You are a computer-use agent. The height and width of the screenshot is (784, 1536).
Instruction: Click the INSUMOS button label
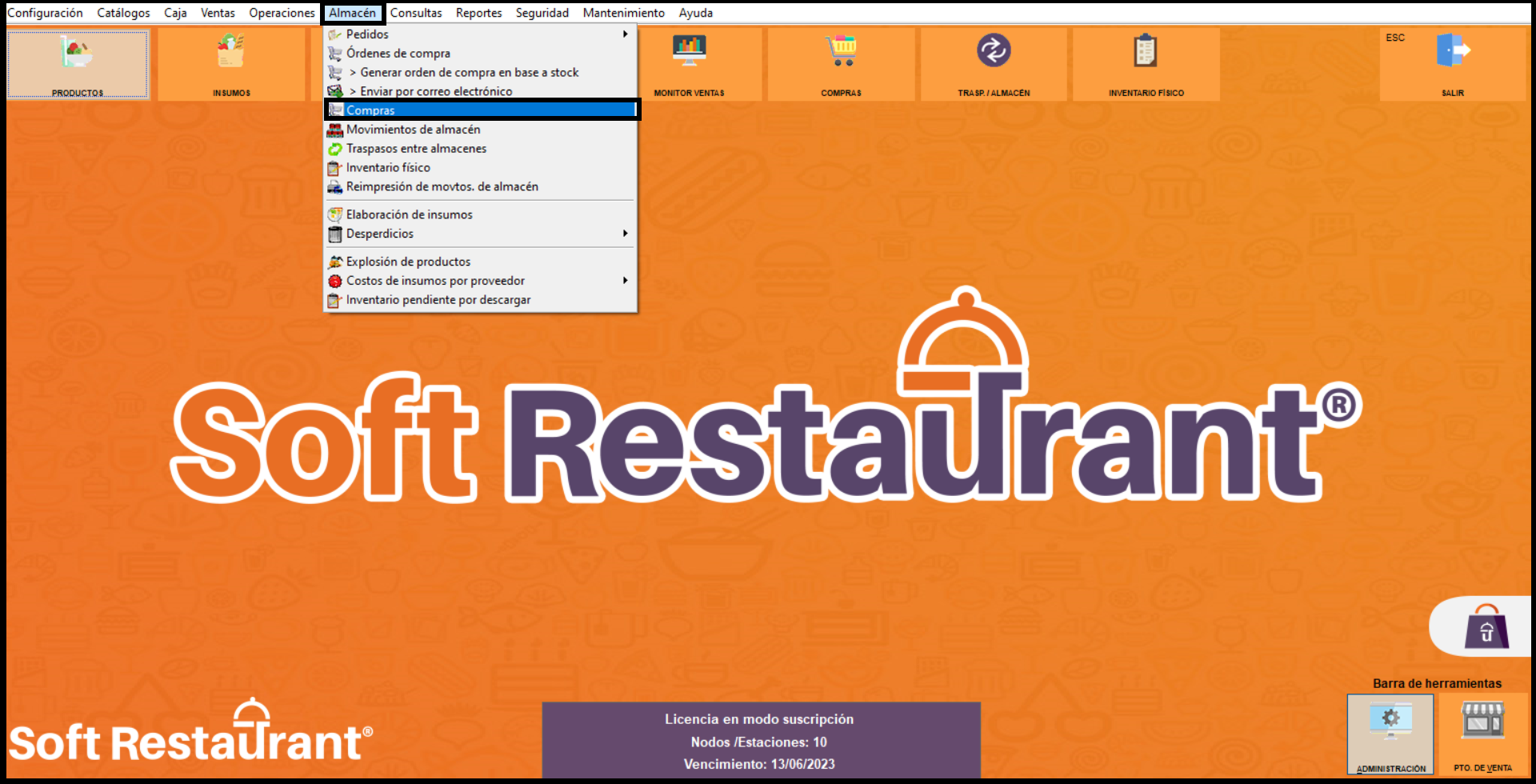coord(231,93)
